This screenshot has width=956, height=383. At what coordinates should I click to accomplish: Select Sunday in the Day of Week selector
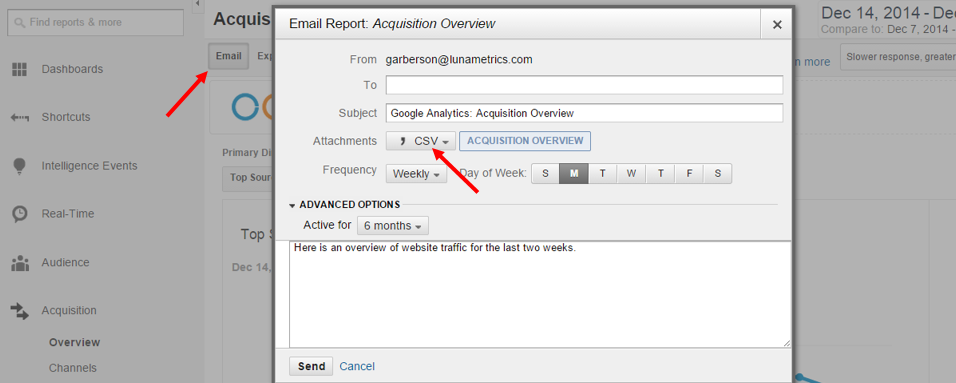click(546, 174)
